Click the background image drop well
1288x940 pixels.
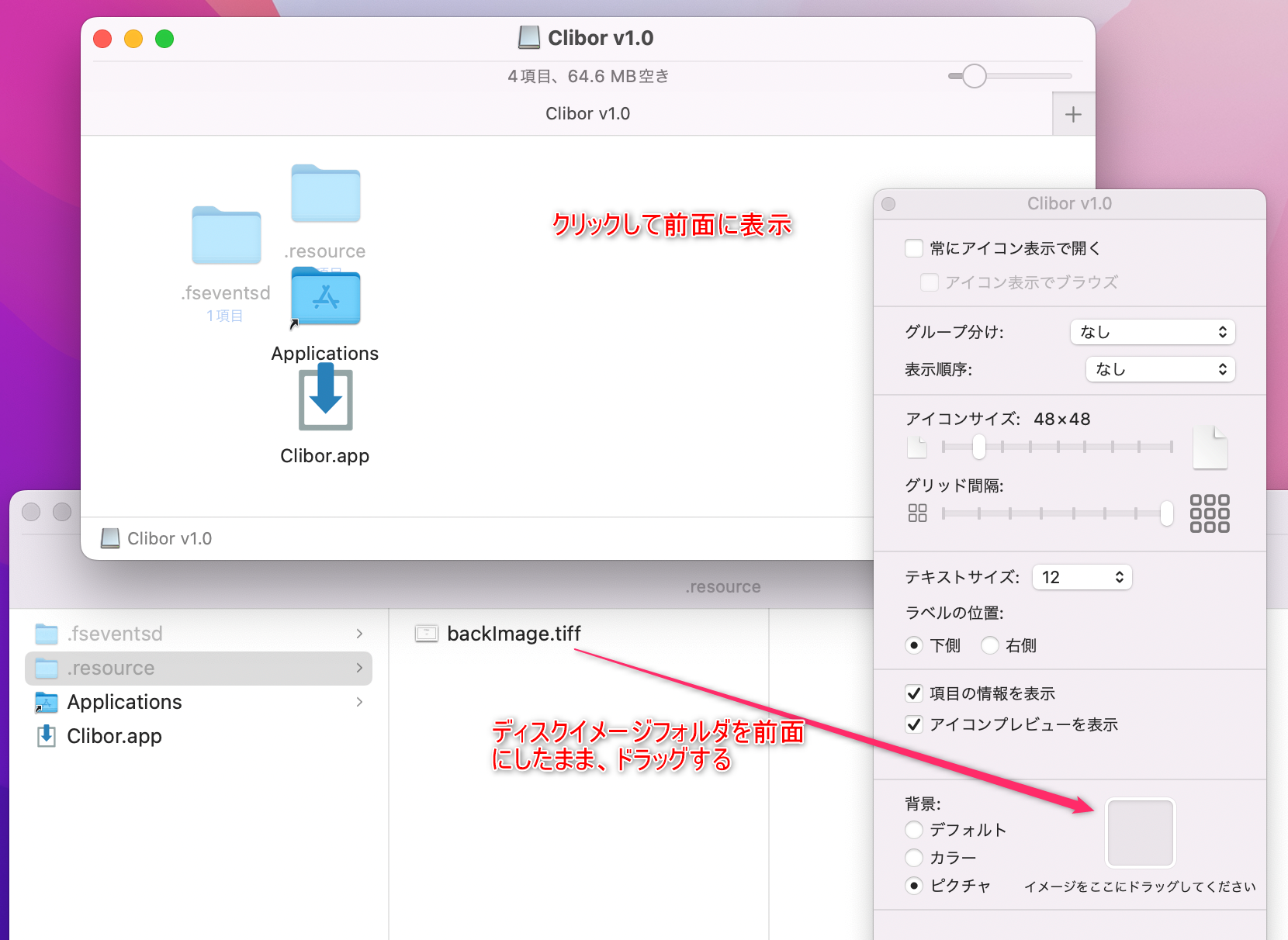pyautogui.click(x=1140, y=833)
